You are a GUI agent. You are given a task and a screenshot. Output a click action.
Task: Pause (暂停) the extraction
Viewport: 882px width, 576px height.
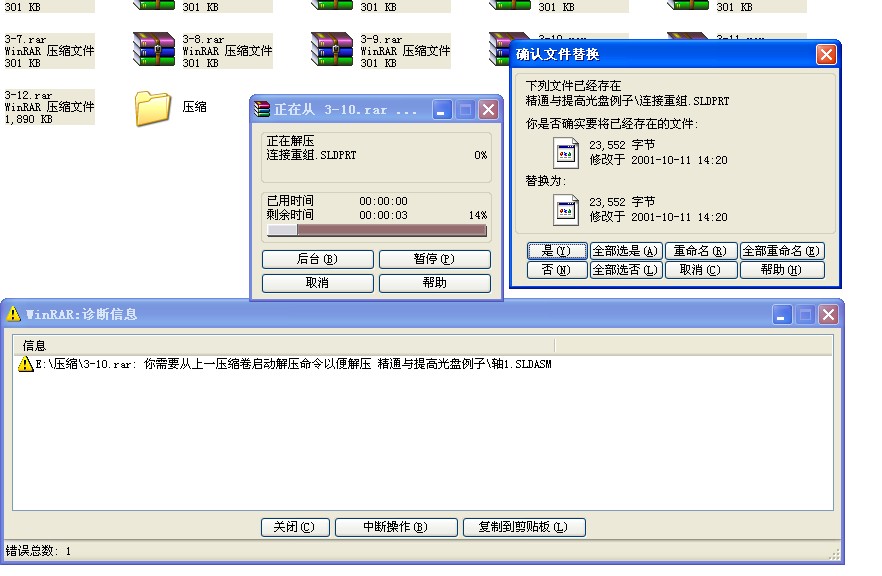pos(434,259)
